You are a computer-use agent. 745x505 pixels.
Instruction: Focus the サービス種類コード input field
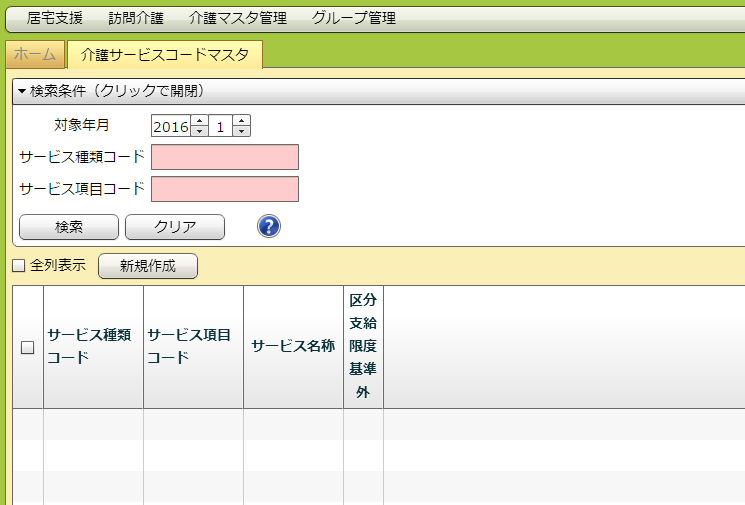[225, 157]
